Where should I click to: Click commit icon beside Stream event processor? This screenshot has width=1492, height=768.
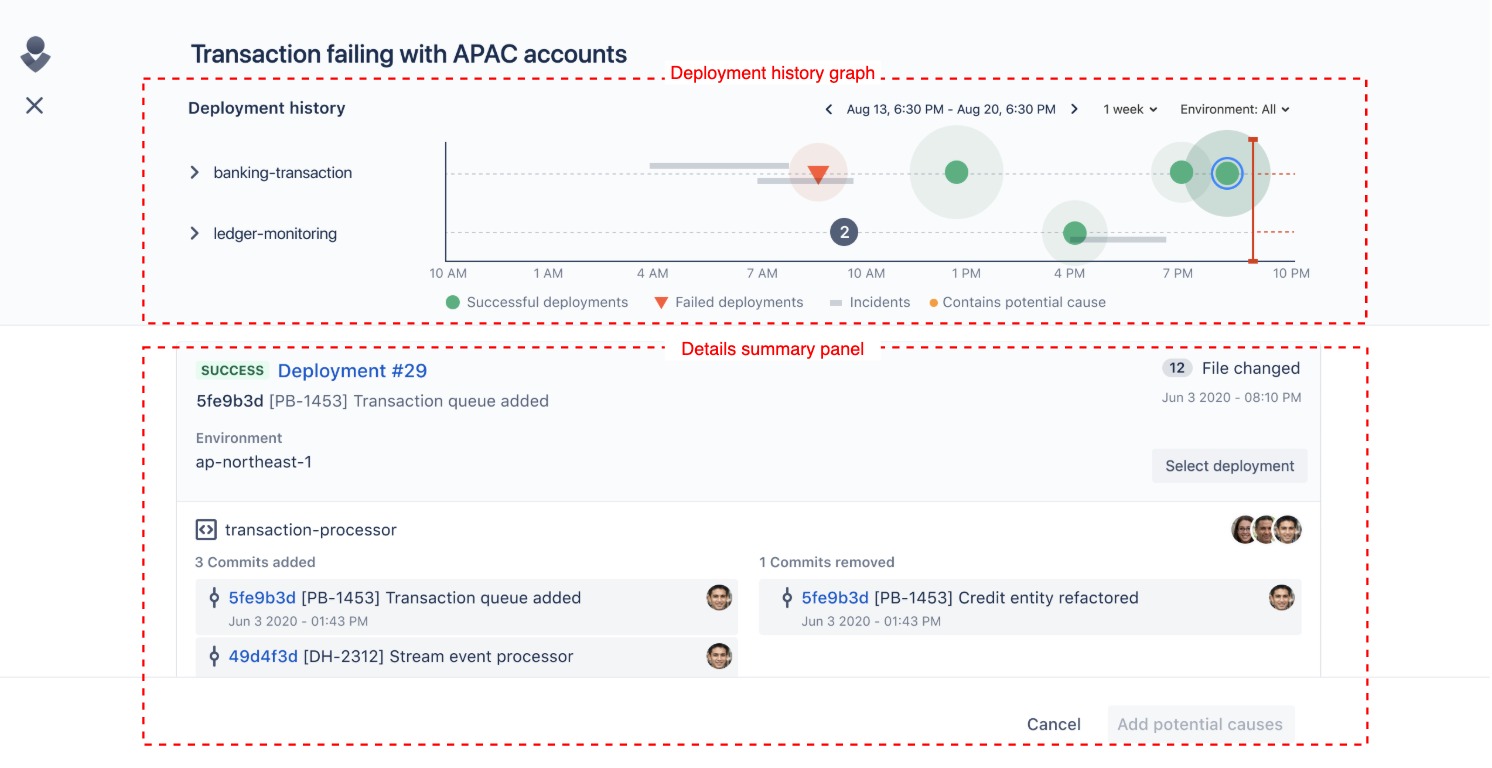[213, 657]
